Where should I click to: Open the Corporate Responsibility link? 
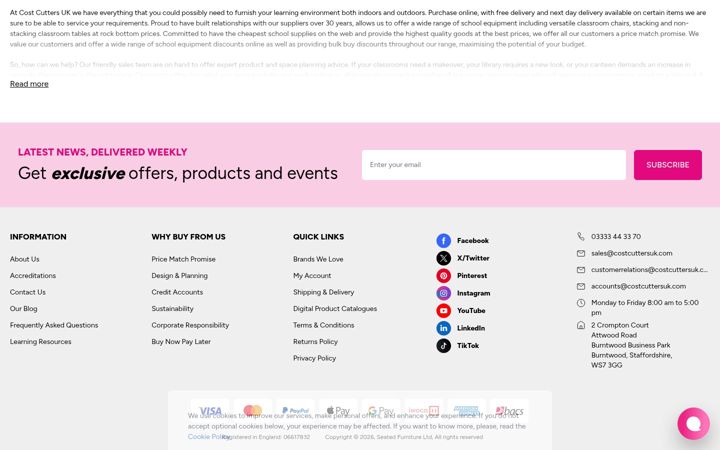coord(190,325)
